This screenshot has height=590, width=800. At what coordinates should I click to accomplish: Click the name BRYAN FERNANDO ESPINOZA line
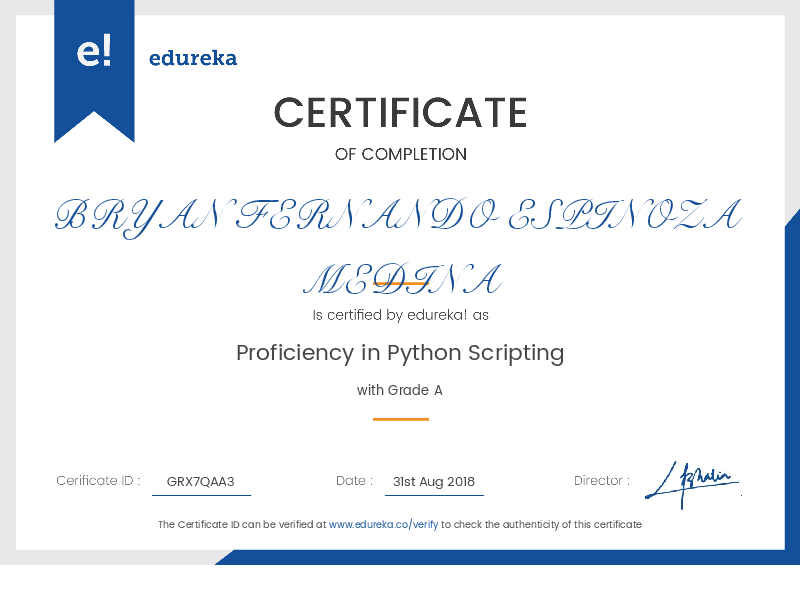tap(398, 217)
